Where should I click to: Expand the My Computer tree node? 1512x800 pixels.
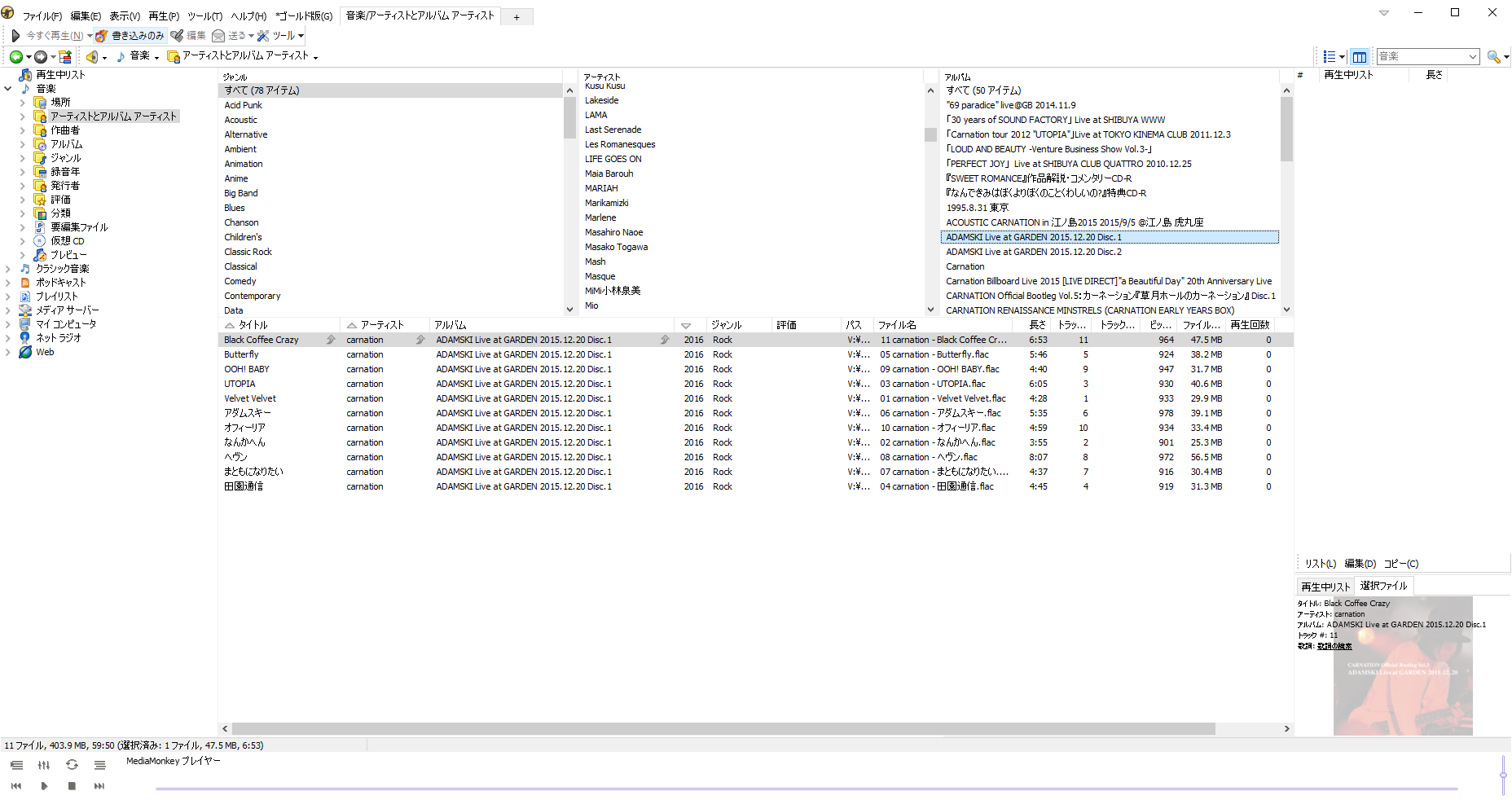coord(7,324)
